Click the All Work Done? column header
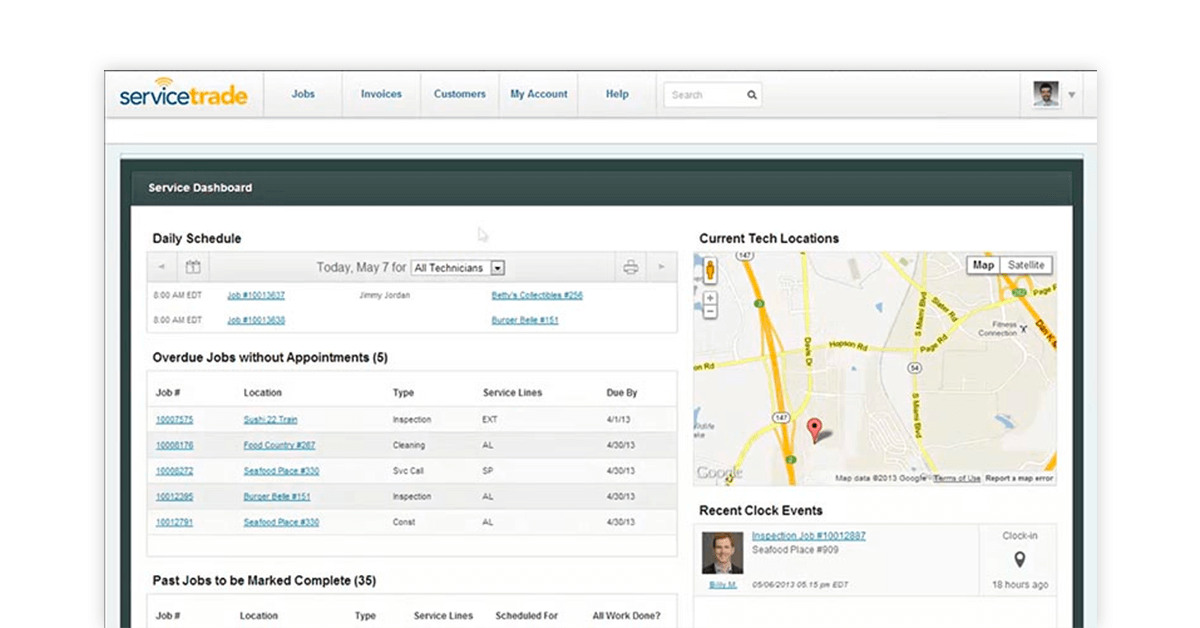The height and width of the screenshot is (628, 1200). pyautogui.click(x=626, y=616)
